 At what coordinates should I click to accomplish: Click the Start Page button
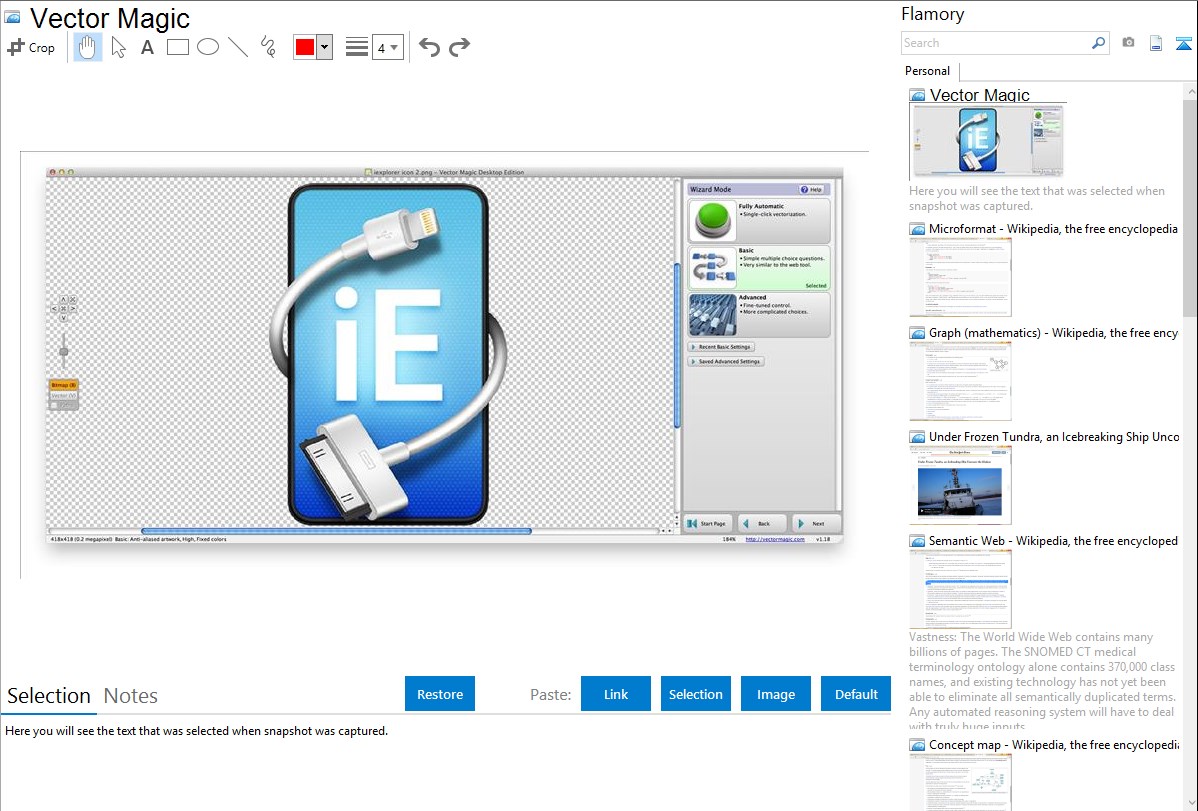[x=707, y=524]
